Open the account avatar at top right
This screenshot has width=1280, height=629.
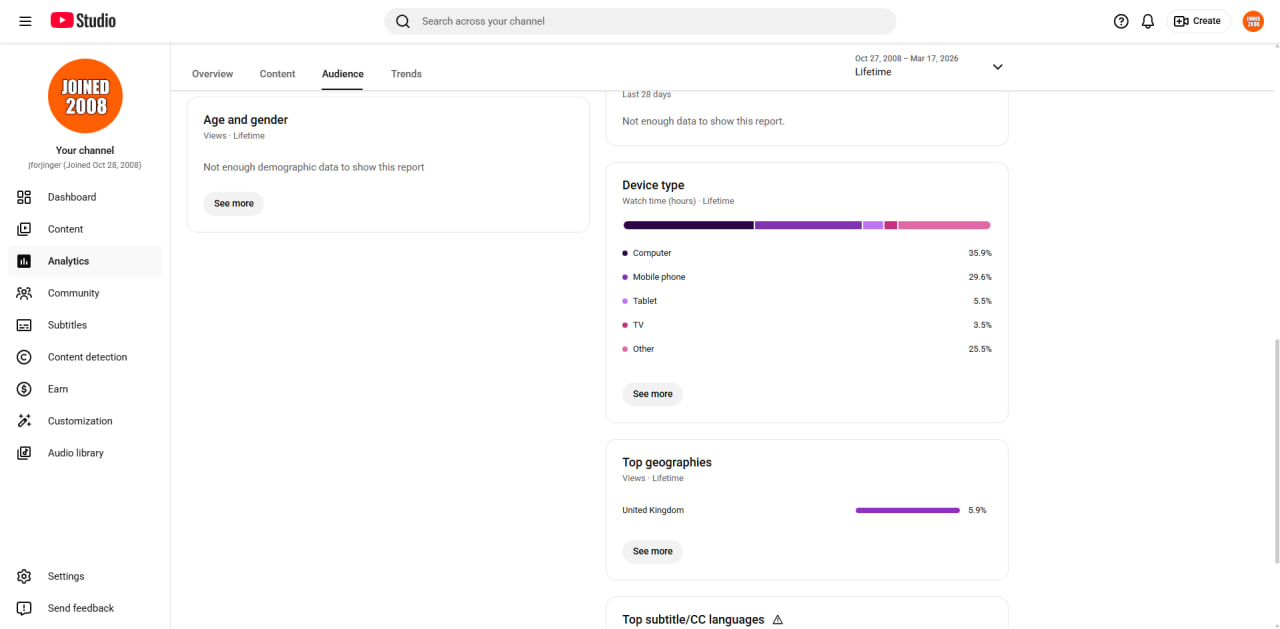pos(1253,21)
